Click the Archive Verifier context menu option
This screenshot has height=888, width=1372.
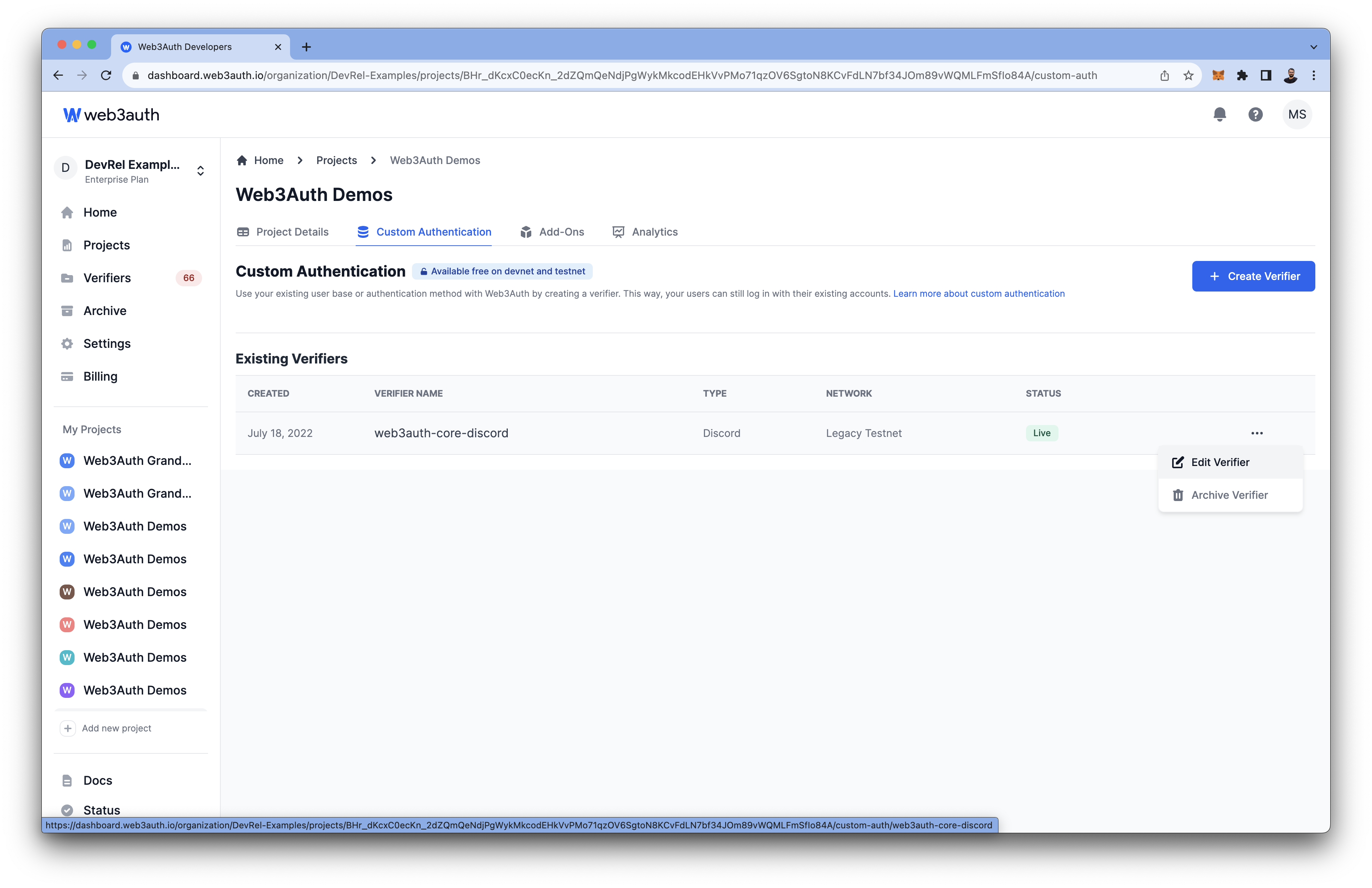[1228, 494]
